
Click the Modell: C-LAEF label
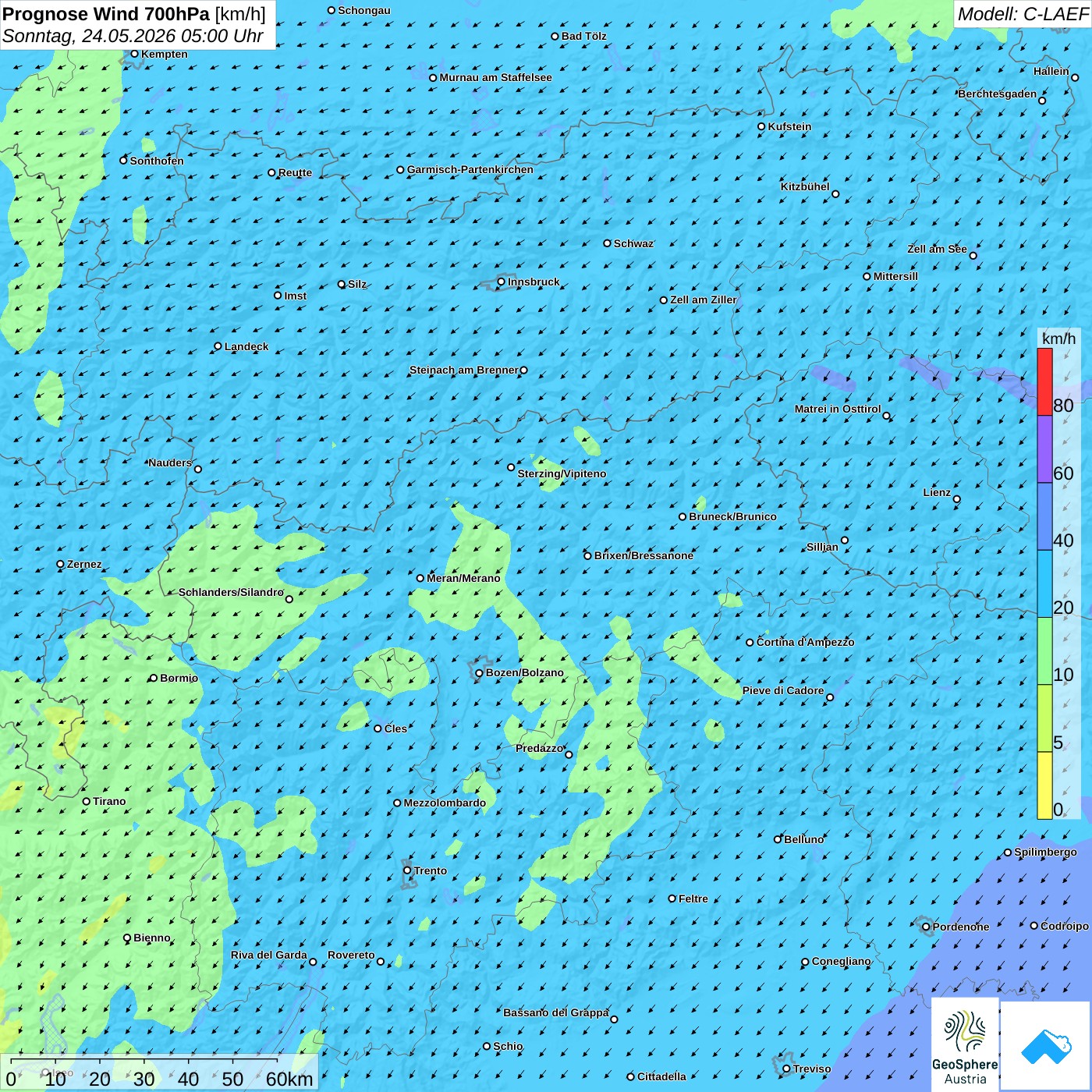(x=1023, y=14)
